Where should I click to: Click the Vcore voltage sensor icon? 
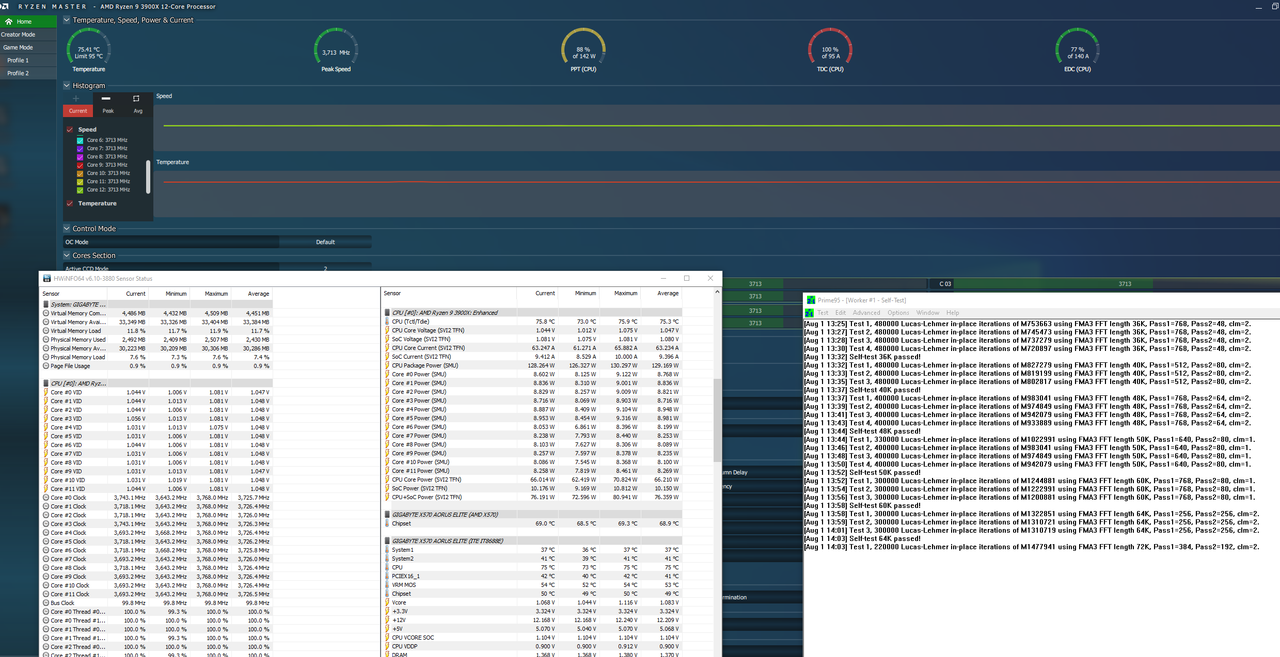pyautogui.click(x=388, y=602)
